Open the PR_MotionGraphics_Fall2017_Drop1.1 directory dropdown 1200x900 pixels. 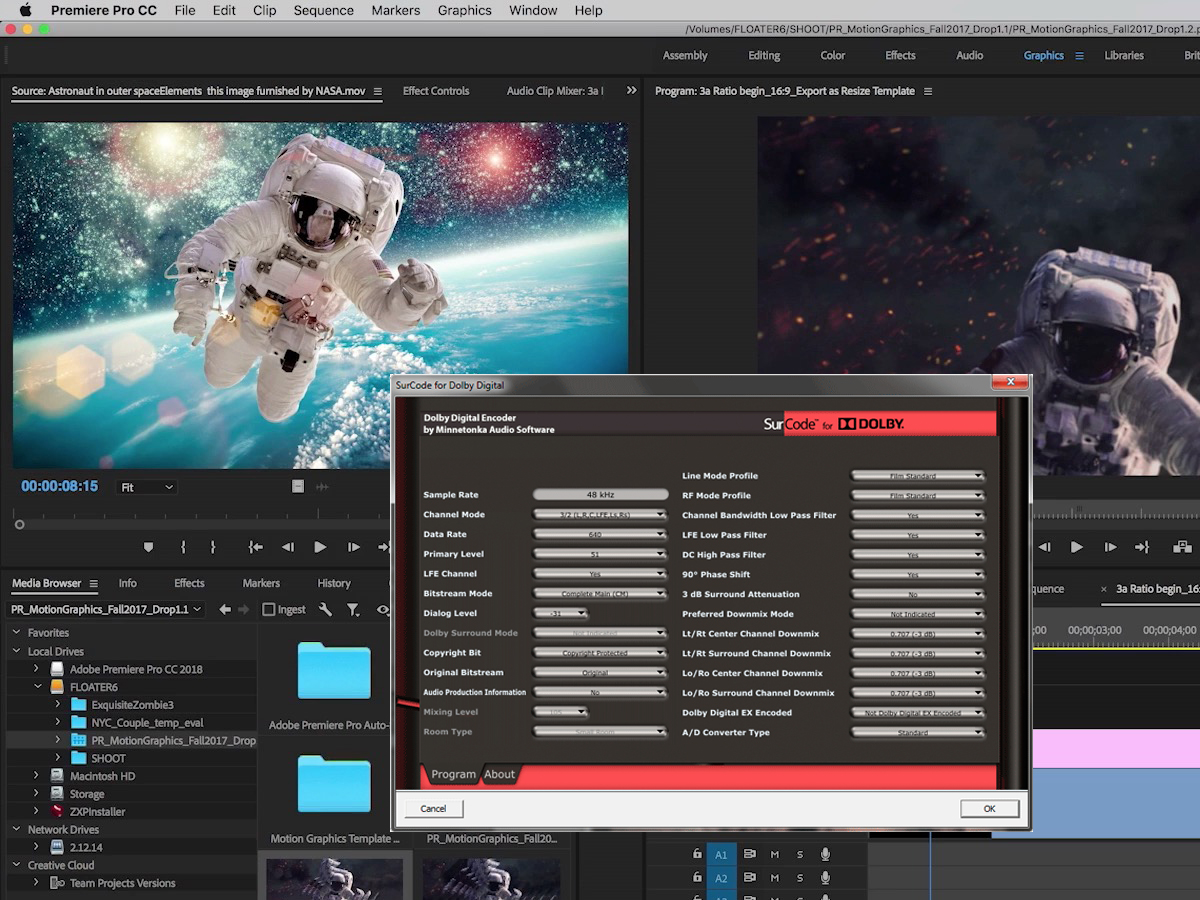[106, 609]
